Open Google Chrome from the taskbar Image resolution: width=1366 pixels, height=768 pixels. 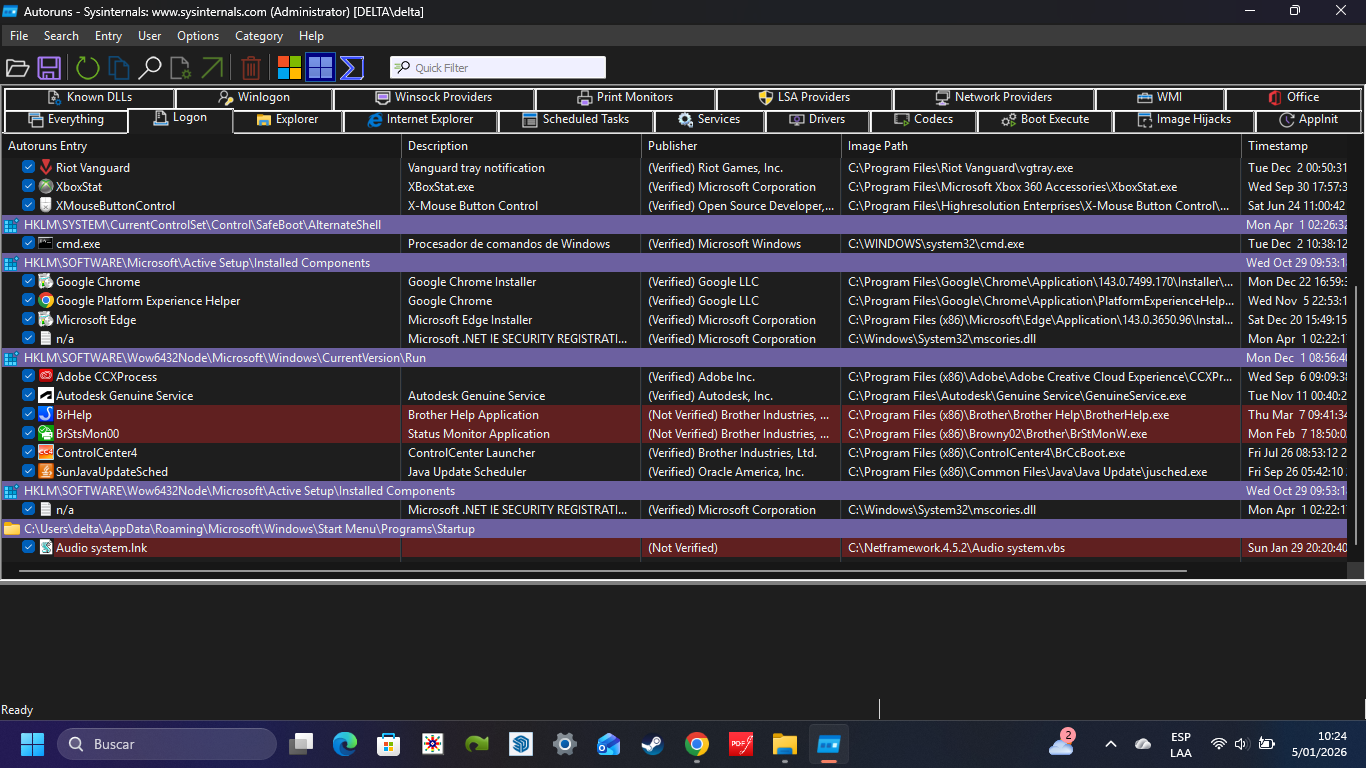pos(697,744)
